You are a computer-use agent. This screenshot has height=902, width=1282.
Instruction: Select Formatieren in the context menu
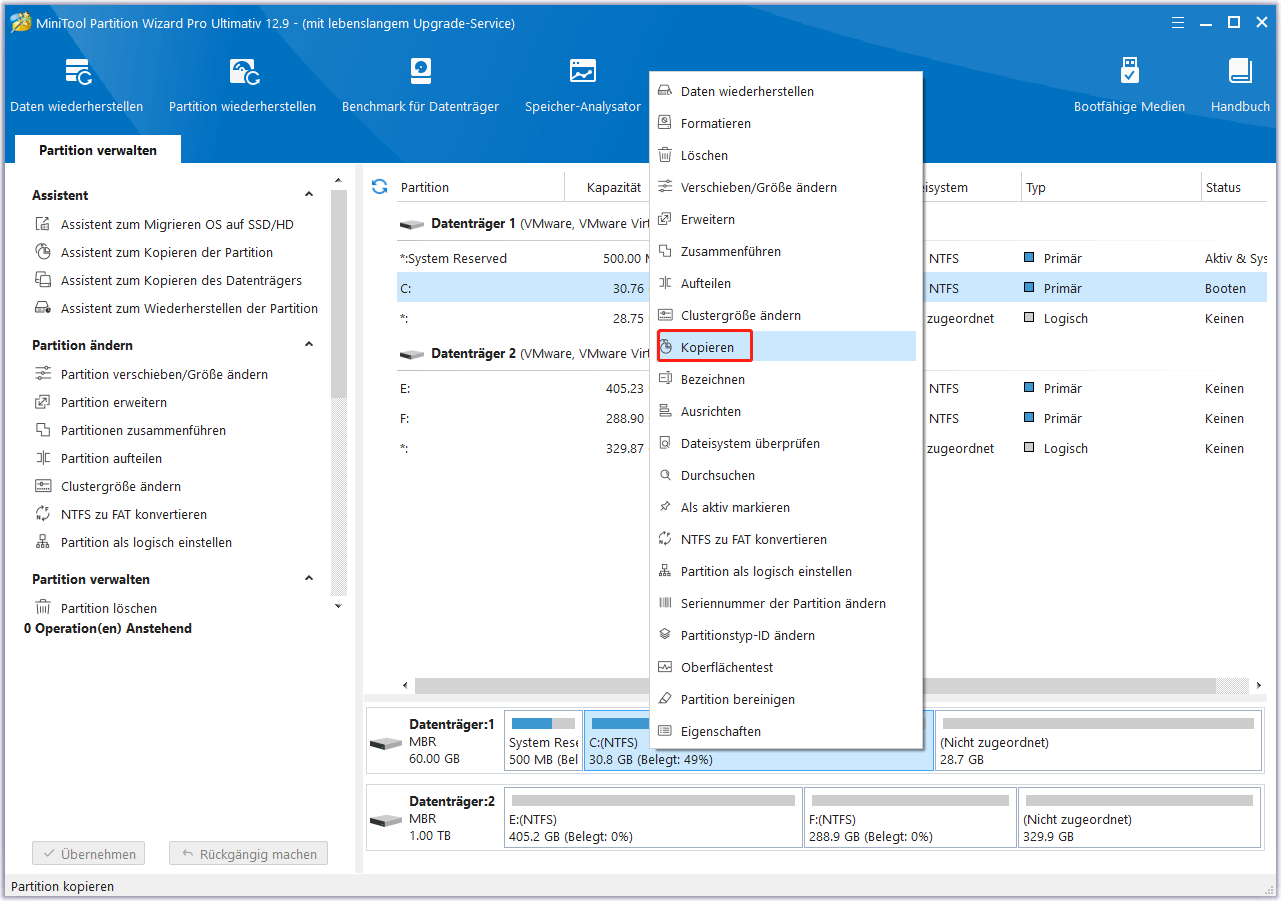coord(785,124)
